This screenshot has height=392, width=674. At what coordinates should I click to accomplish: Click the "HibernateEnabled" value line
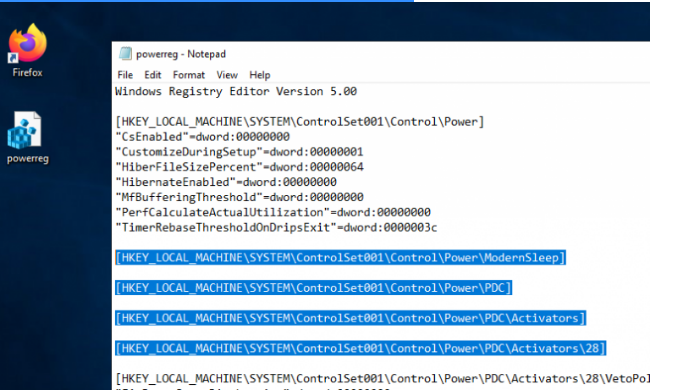point(226,182)
